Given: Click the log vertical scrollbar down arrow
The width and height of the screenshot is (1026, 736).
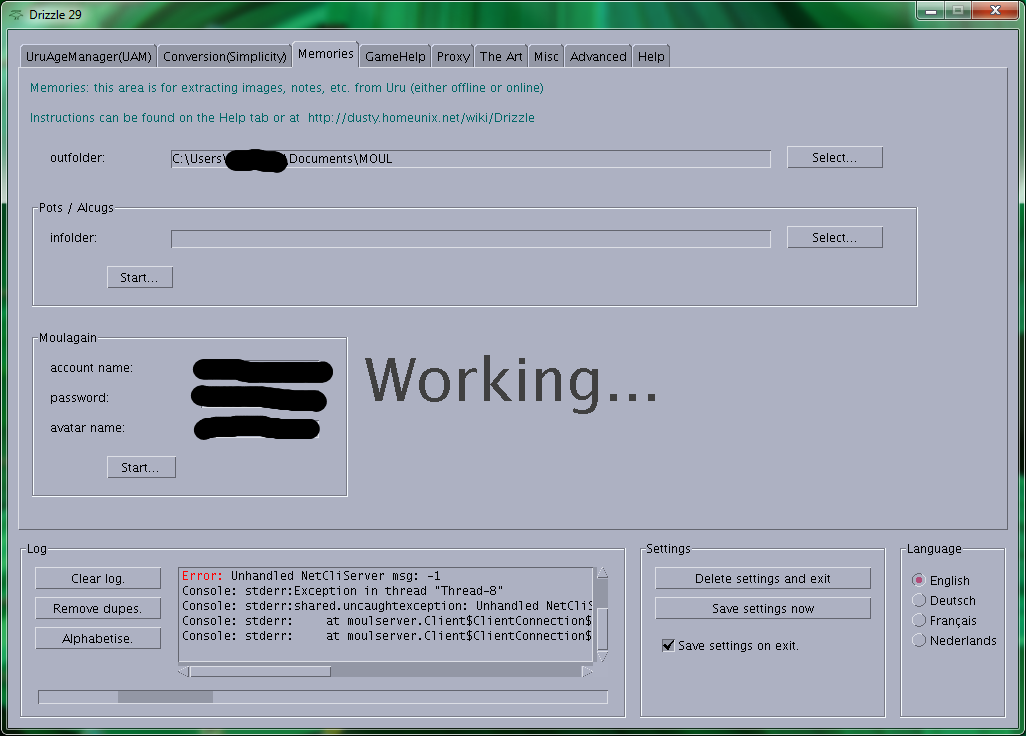Looking at the screenshot, I should (x=603, y=656).
